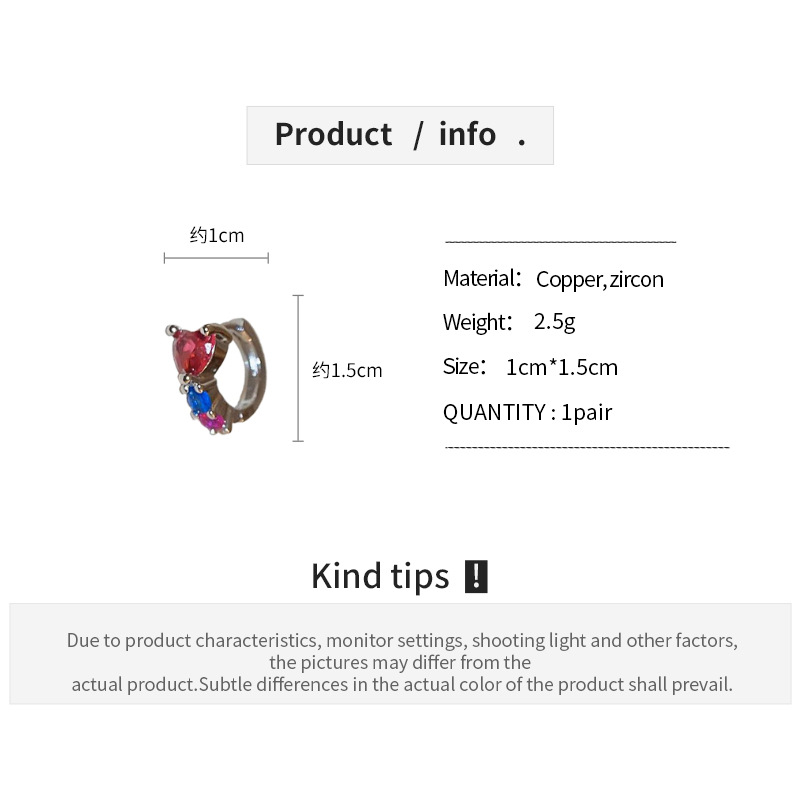Click the "Material:" label
Screen dimensions: 800x800
click(482, 278)
